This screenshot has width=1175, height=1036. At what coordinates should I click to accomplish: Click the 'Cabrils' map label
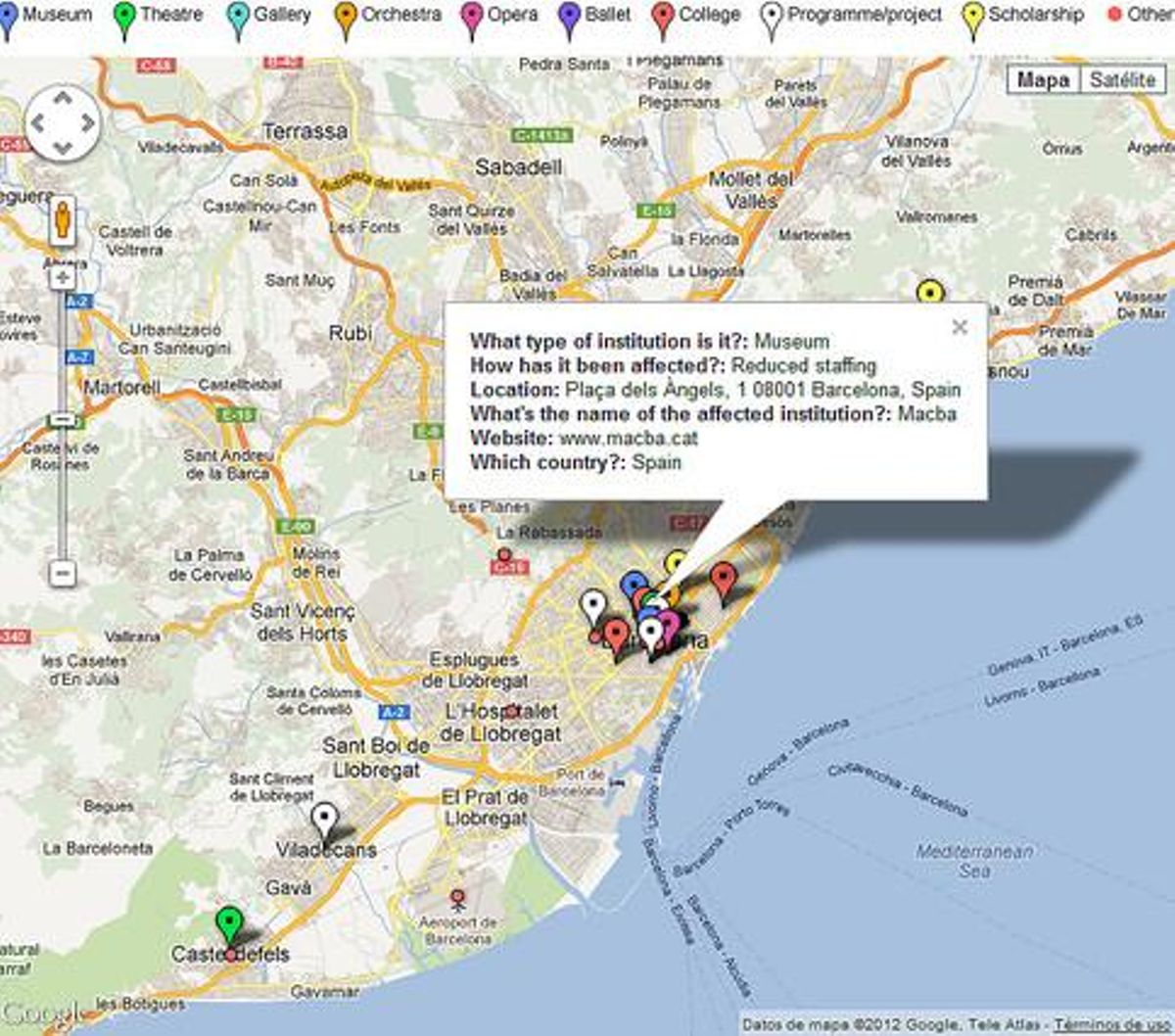pos(1091,235)
